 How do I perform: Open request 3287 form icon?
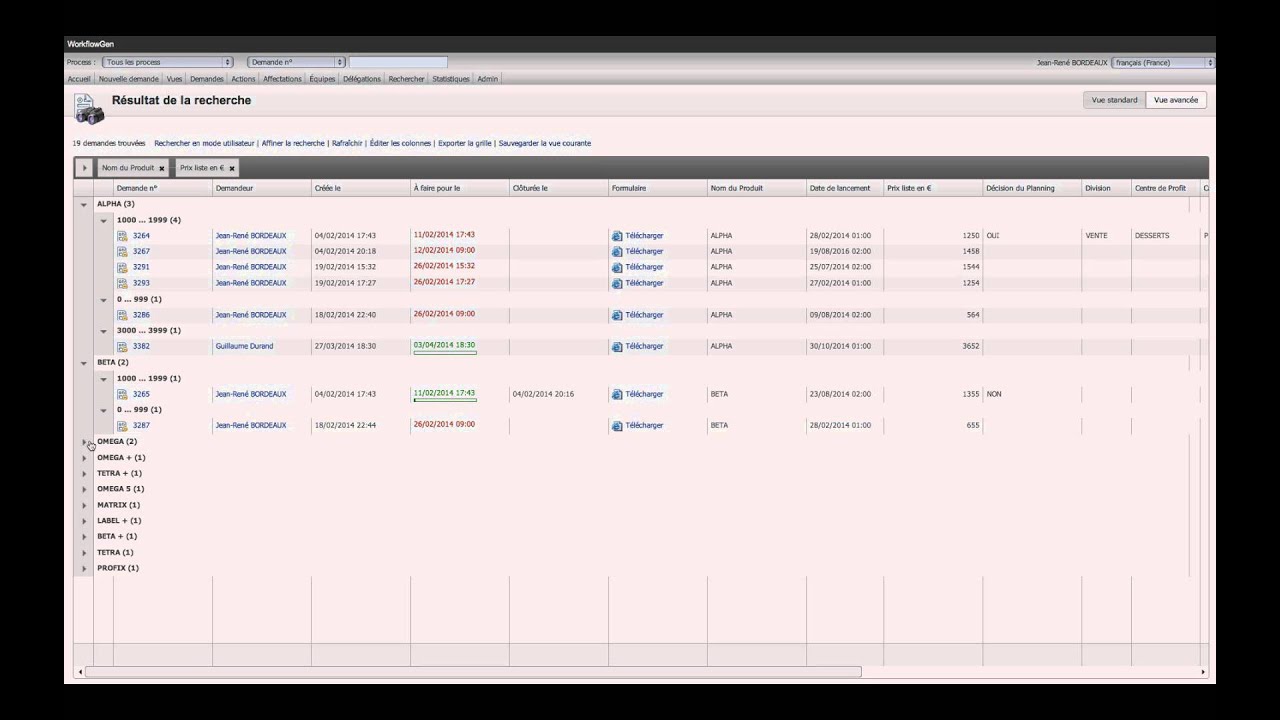(122, 426)
